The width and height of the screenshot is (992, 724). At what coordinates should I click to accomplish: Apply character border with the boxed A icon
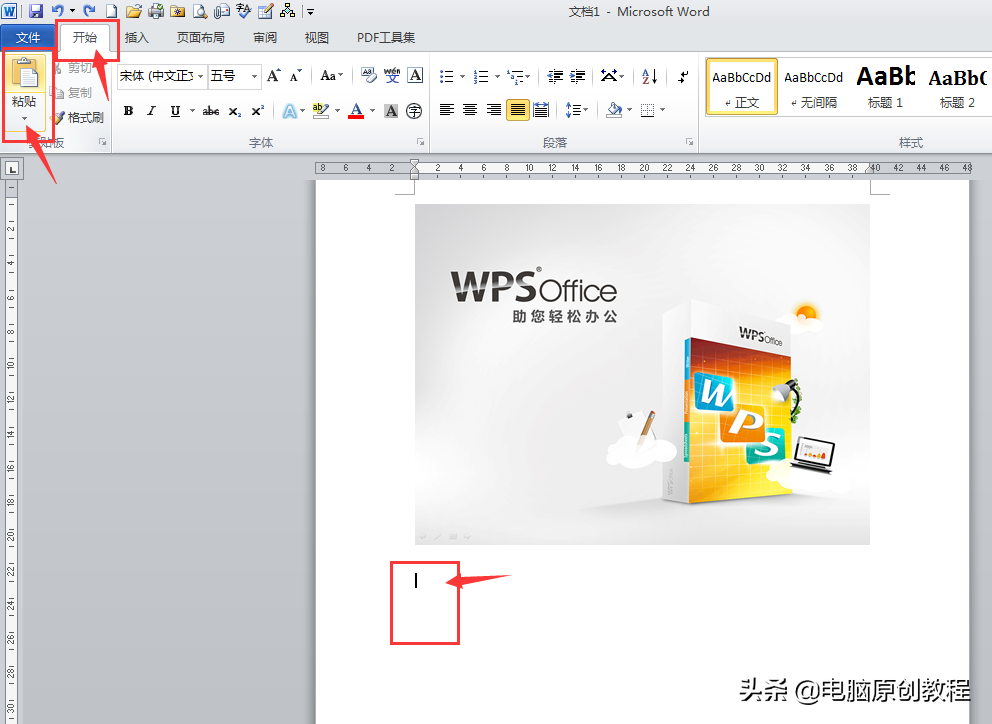[416, 76]
